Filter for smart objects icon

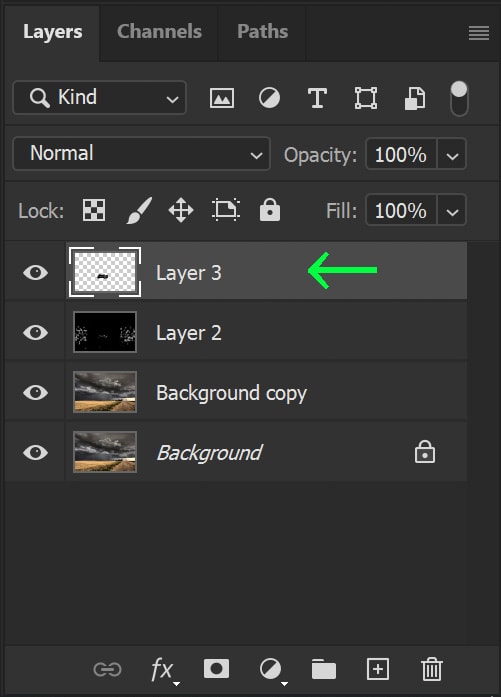tap(414, 98)
